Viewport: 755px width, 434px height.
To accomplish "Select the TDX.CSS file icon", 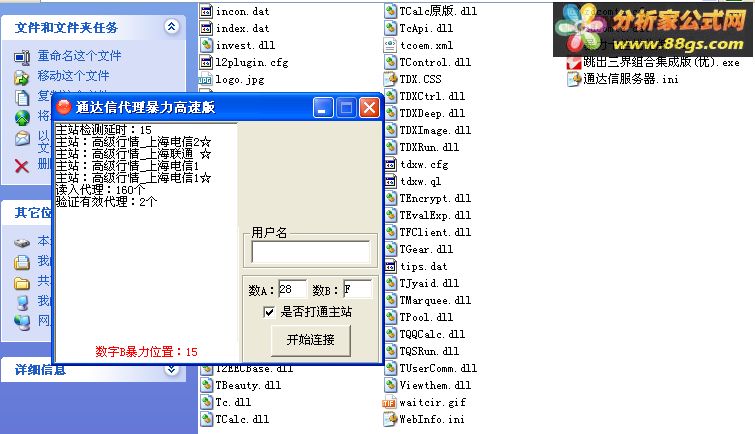I will pos(390,79).
